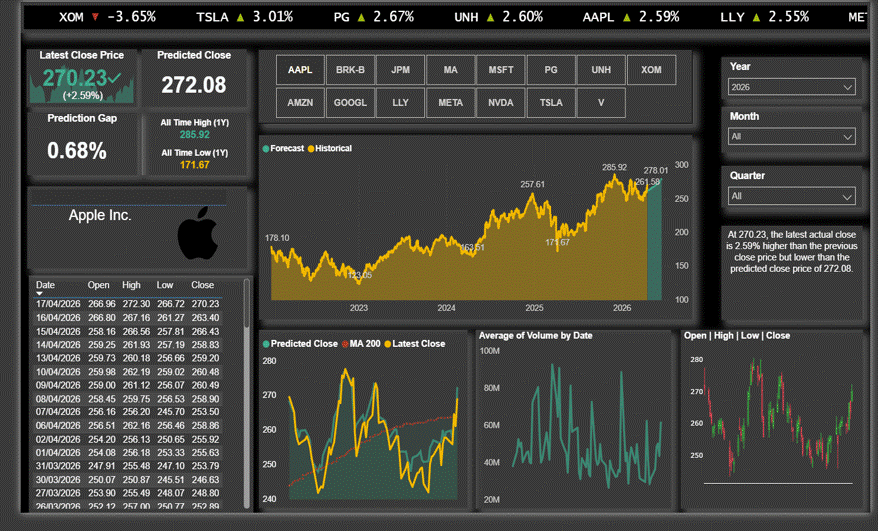The height and width of the screenshot is (531, 878).
Task: Select the AMZN ticker button
Action: (300, 103)
